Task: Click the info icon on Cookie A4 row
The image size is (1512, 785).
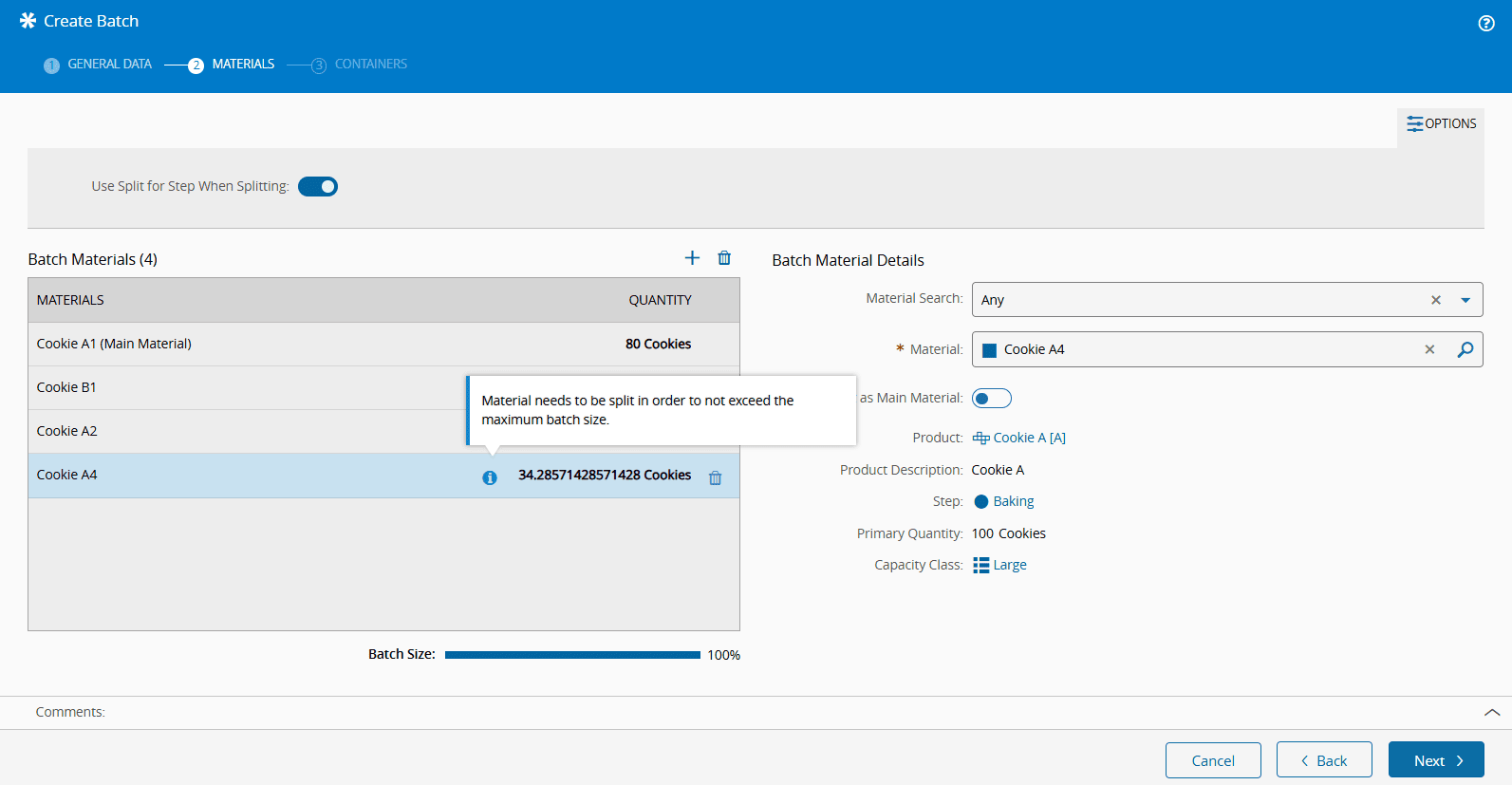Action: click(x=490, y=478)
